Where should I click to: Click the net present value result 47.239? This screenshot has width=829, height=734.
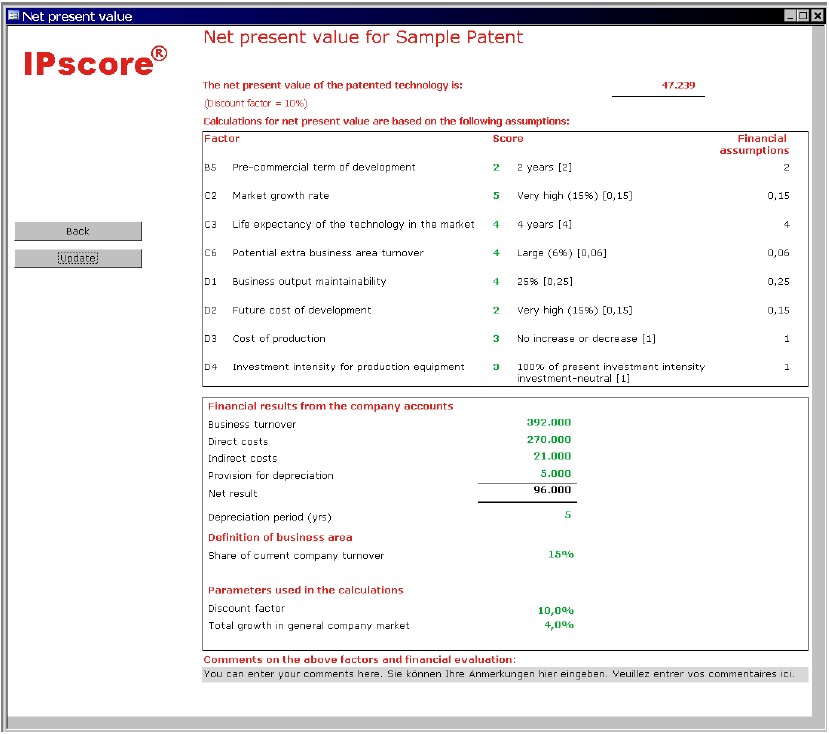point(677,86)
